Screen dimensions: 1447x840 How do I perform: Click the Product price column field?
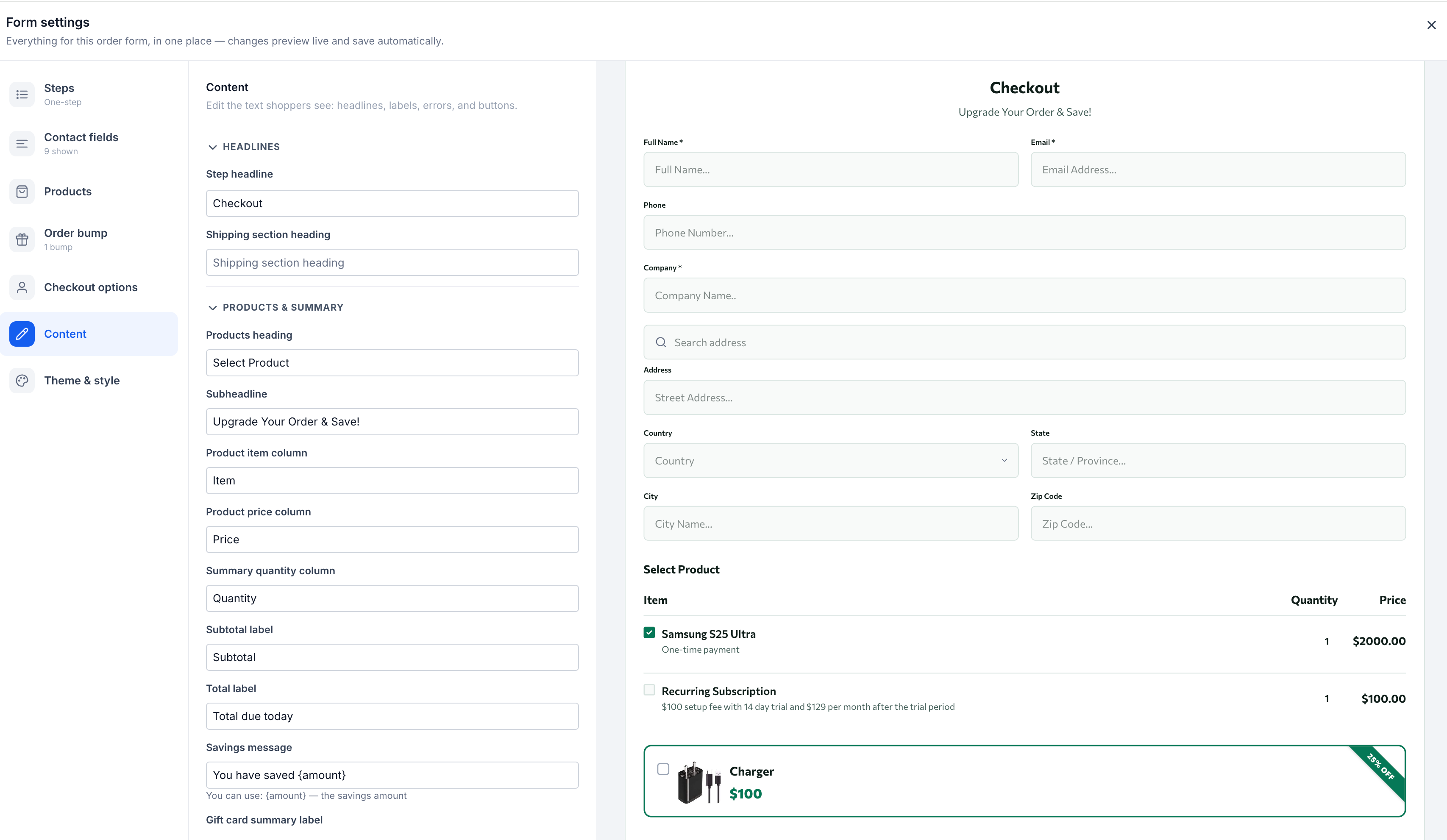pyautogui.click(x=392, y=539)
